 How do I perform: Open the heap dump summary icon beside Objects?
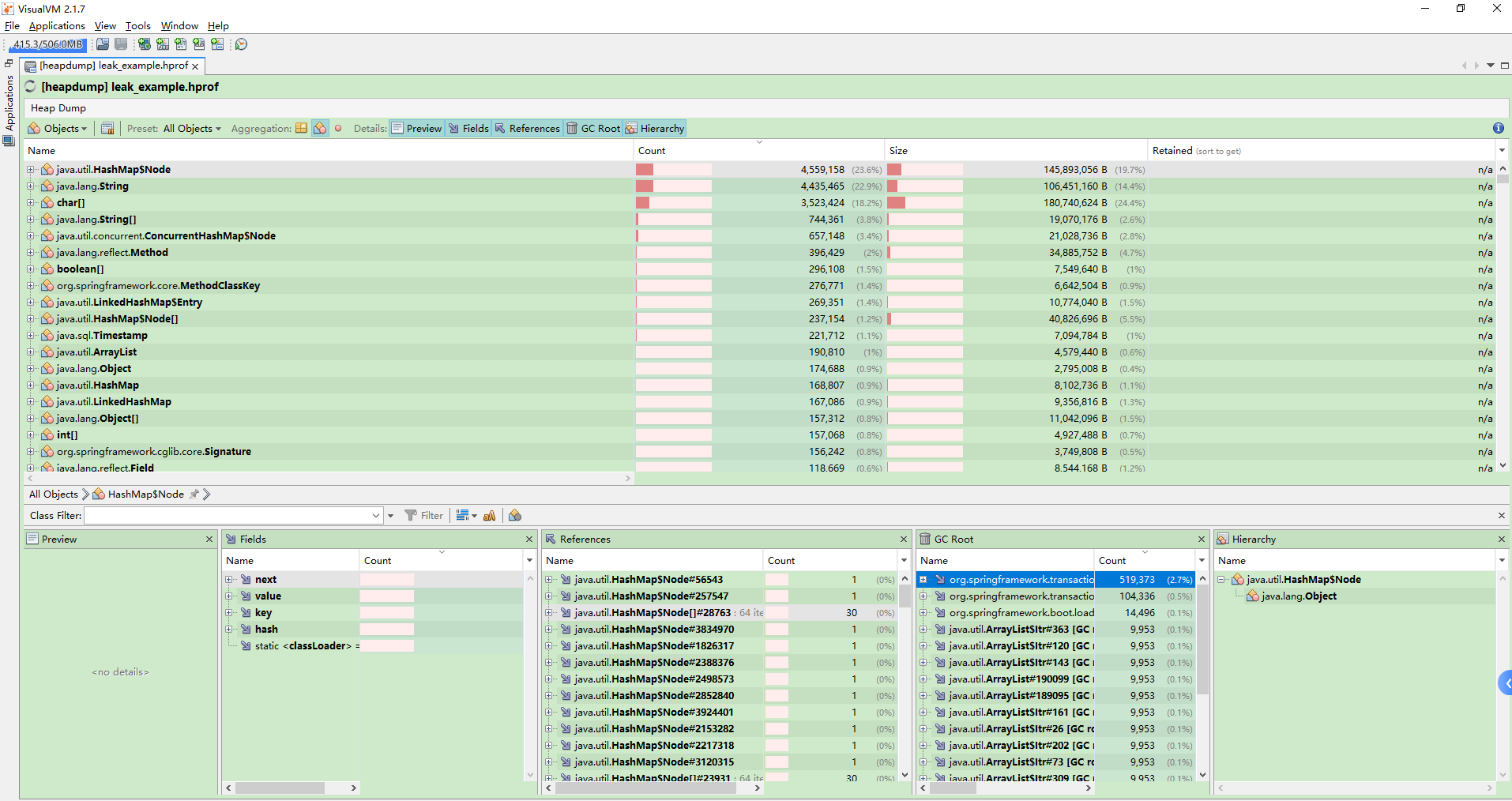[x=107, y=128]
